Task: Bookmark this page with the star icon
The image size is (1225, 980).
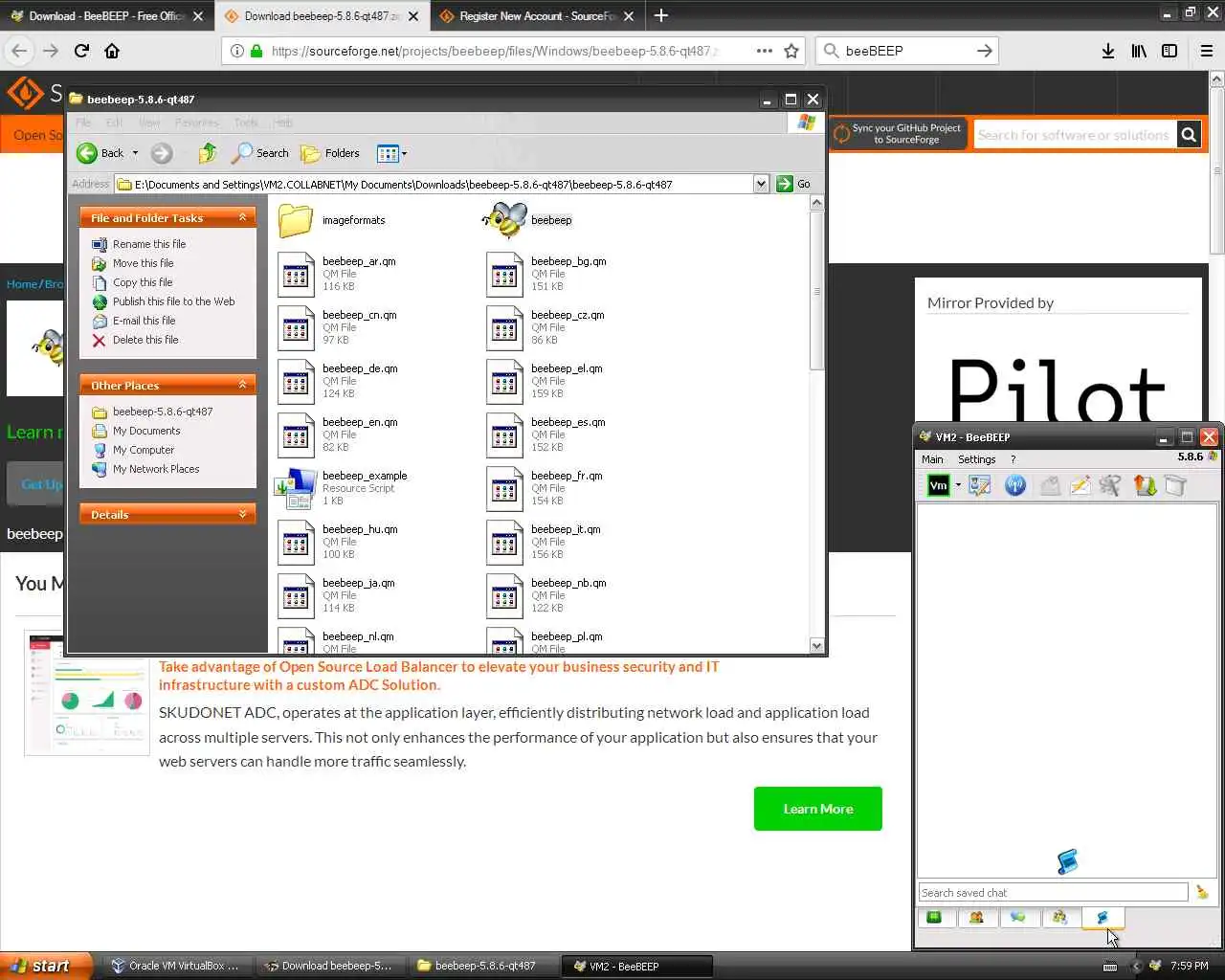Action: coord(791,51)
